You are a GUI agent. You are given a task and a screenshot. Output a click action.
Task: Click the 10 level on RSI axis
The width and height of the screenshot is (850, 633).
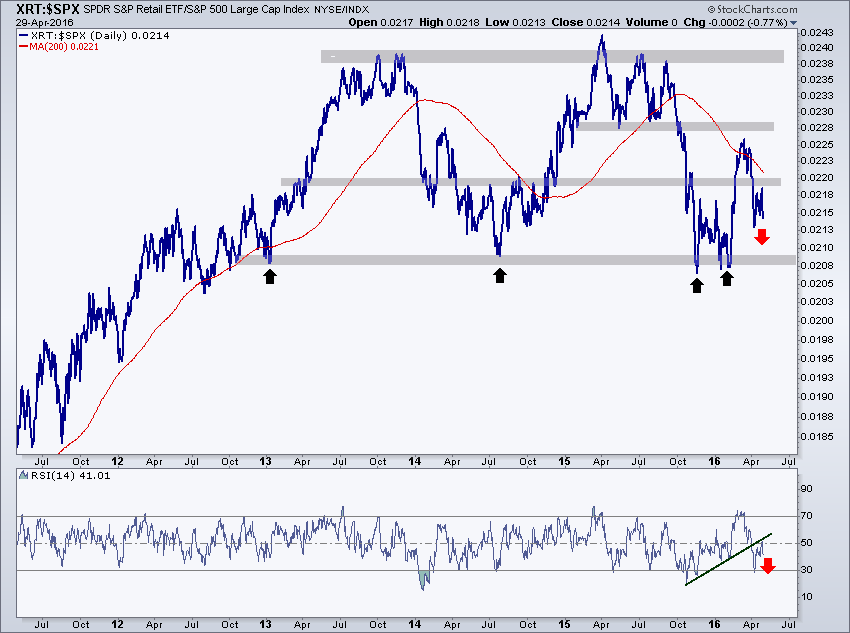point(807,597)
